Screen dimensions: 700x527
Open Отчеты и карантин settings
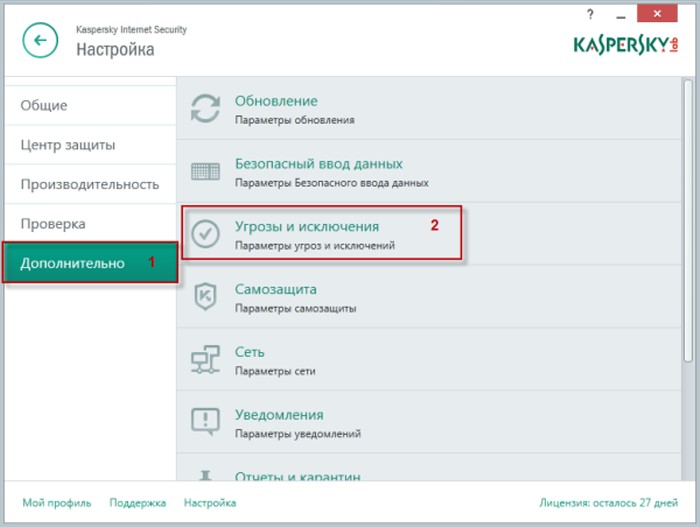pos(297,476)
